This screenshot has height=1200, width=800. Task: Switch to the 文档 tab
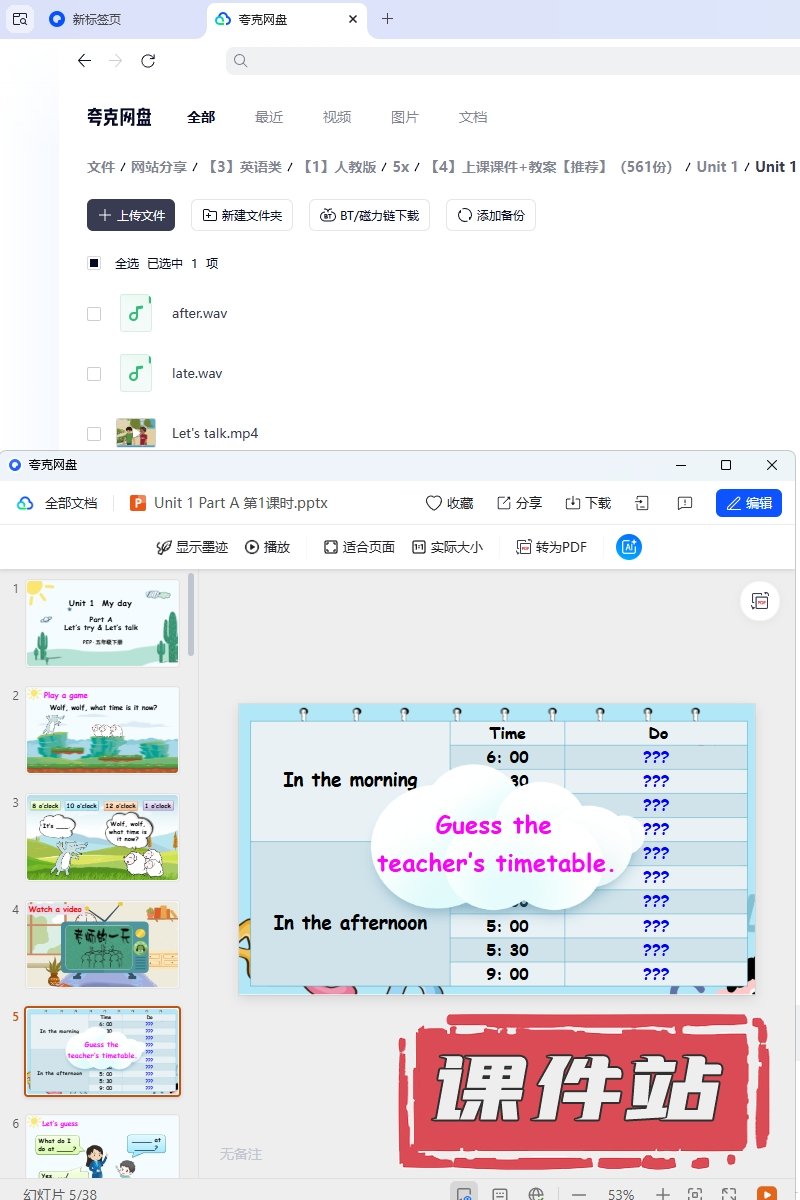(473, 117)
